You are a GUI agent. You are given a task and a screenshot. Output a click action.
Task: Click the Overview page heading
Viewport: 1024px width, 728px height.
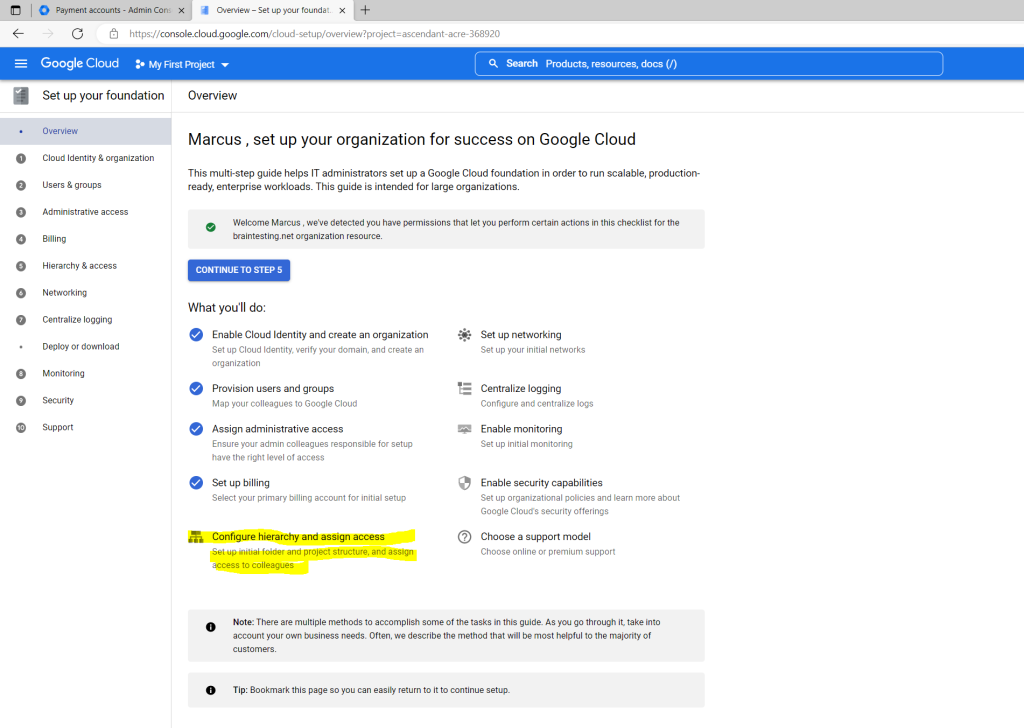coord(212,95)
